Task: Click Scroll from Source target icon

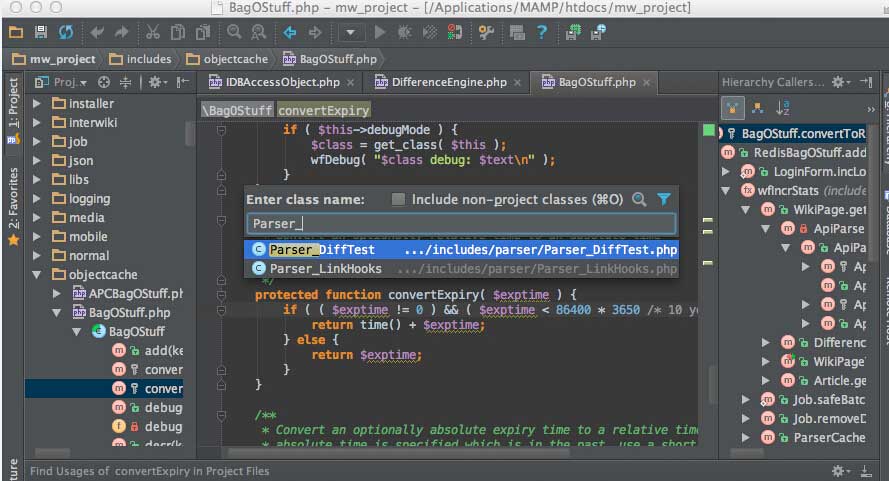Action: 104,82
